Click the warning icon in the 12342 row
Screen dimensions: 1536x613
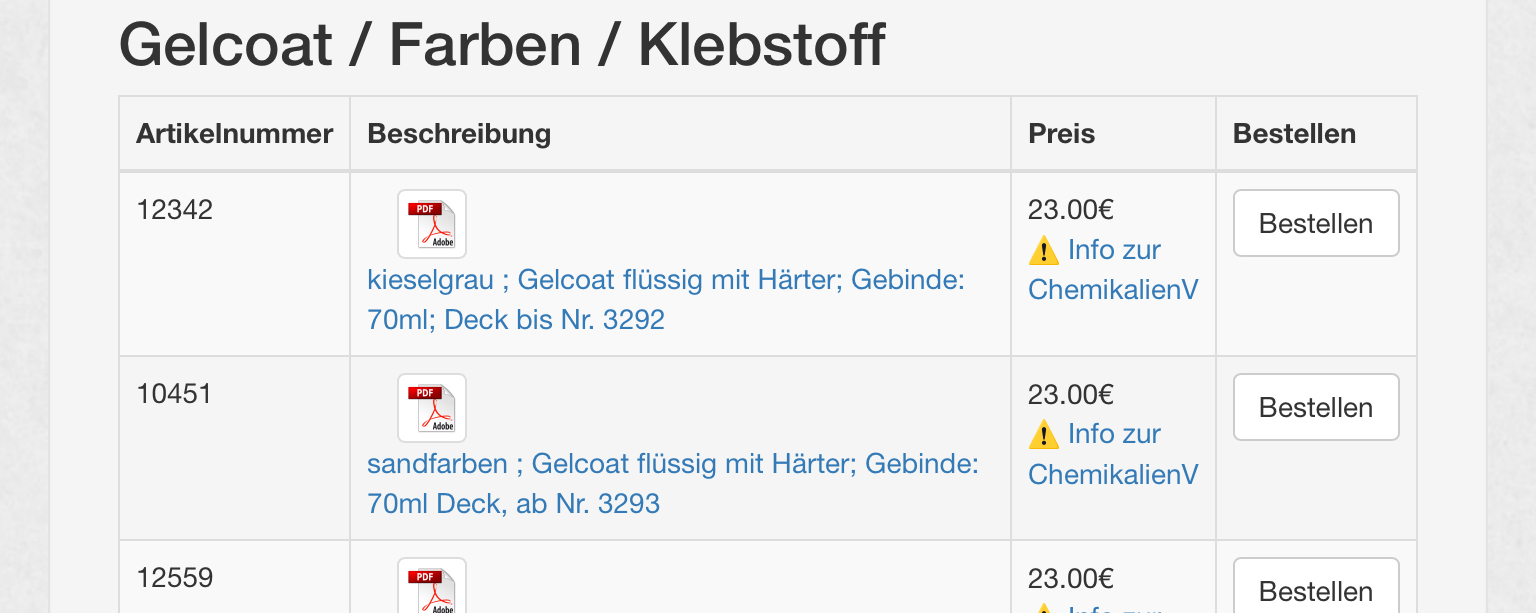[1043, 250]
